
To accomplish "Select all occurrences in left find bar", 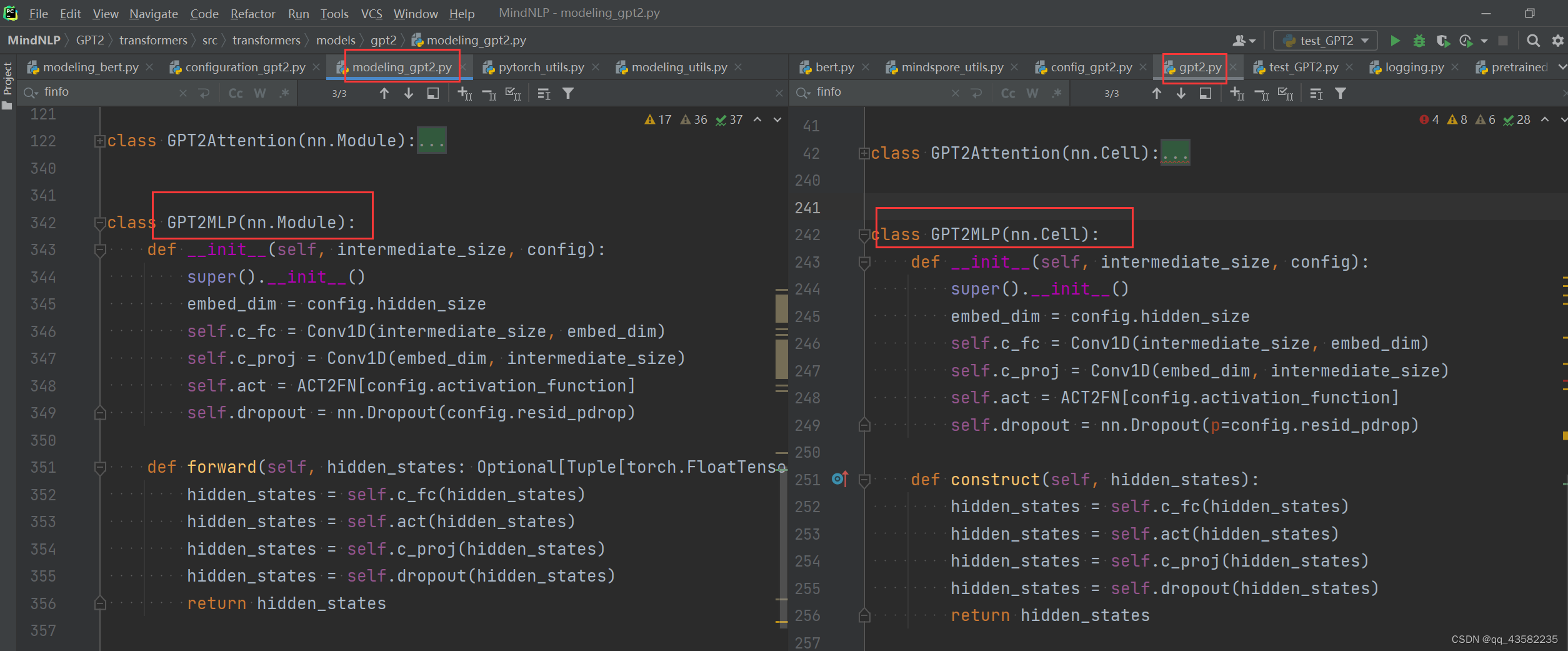I will pos(512,93).
